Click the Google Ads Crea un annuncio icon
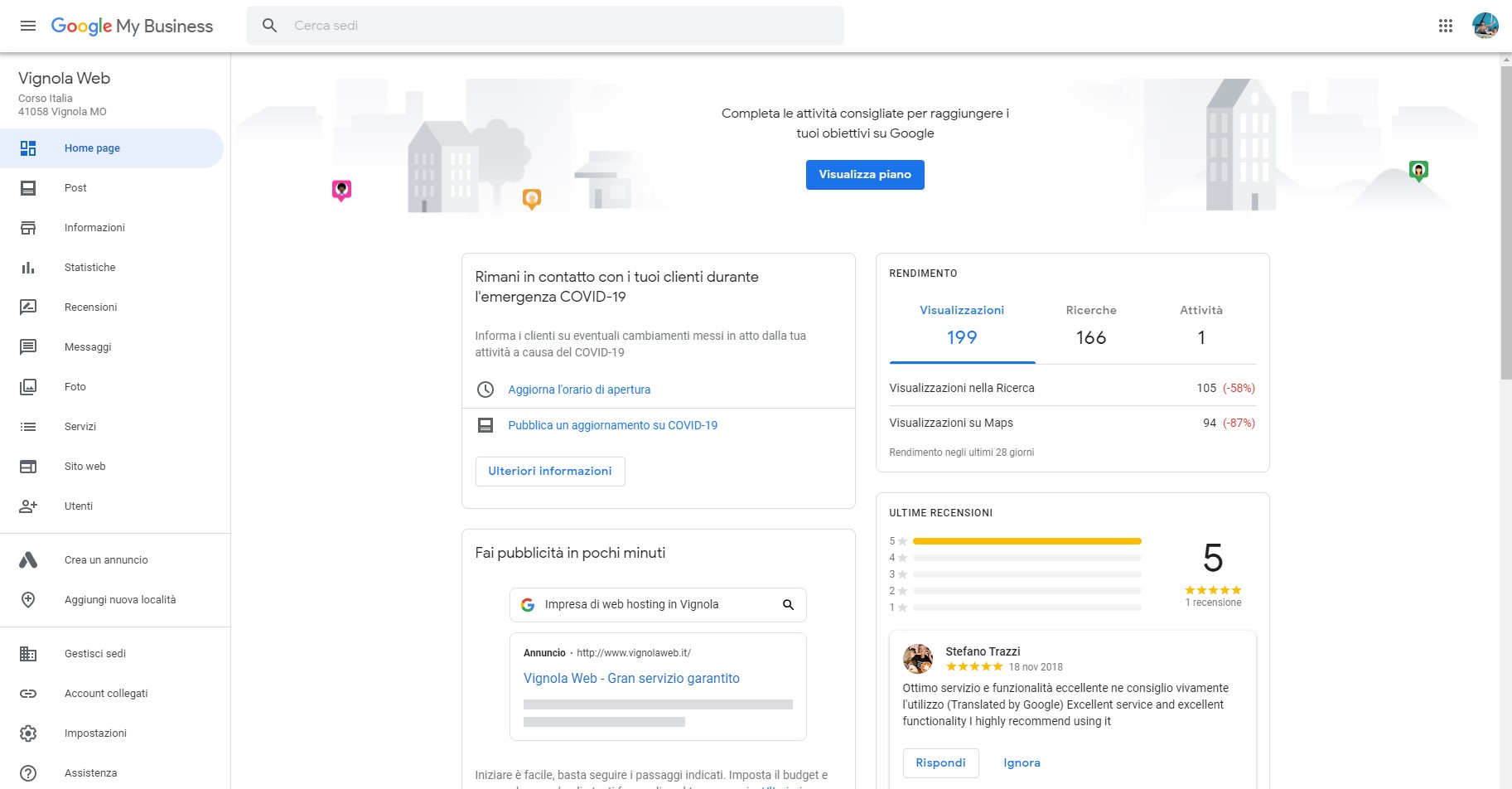The image size is (1512, 789). (28, 560)
